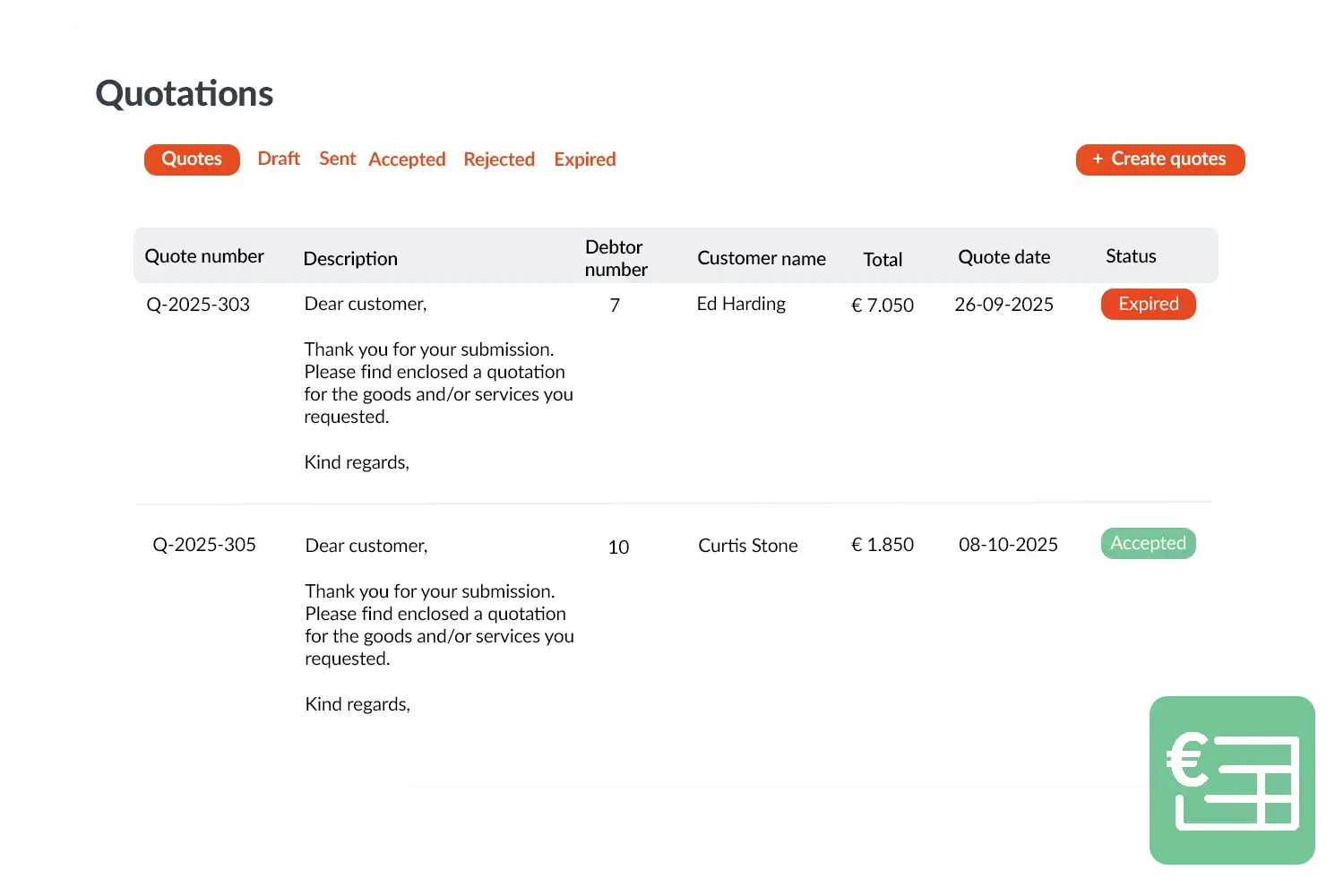Sort by Quote number column header
The image size is (1344, 896).
tap(204, 256)
